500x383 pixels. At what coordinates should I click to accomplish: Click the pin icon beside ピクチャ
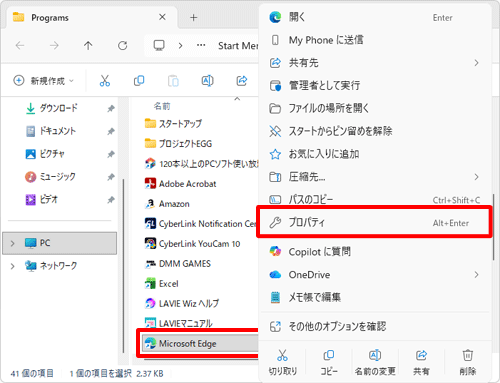coord(111,154)
